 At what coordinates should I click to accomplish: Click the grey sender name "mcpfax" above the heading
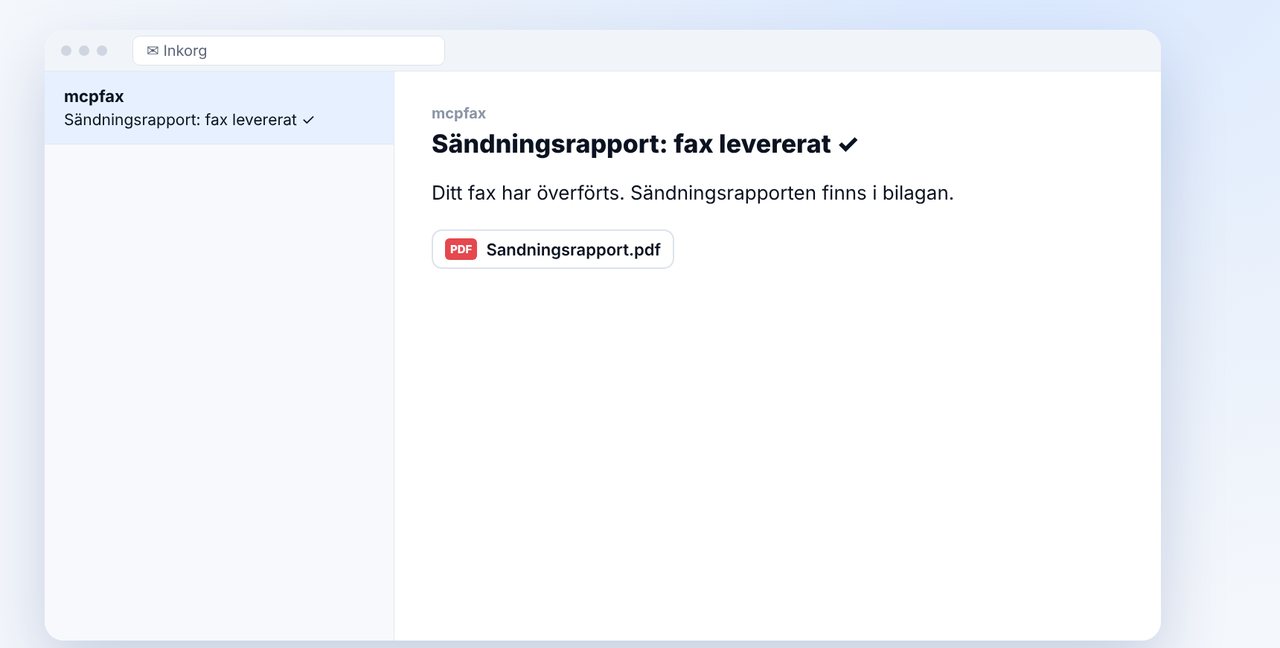(x=459, y=113)
